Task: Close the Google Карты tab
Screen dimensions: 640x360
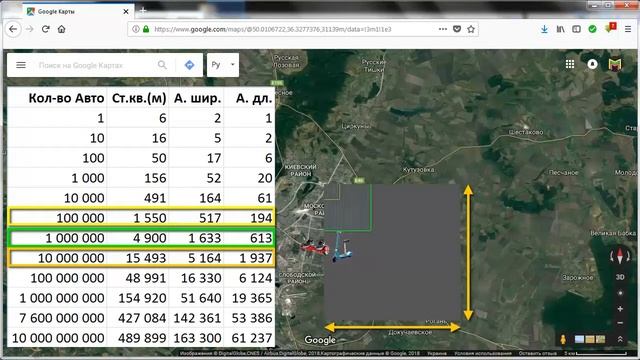Action: tap(126, 11)
